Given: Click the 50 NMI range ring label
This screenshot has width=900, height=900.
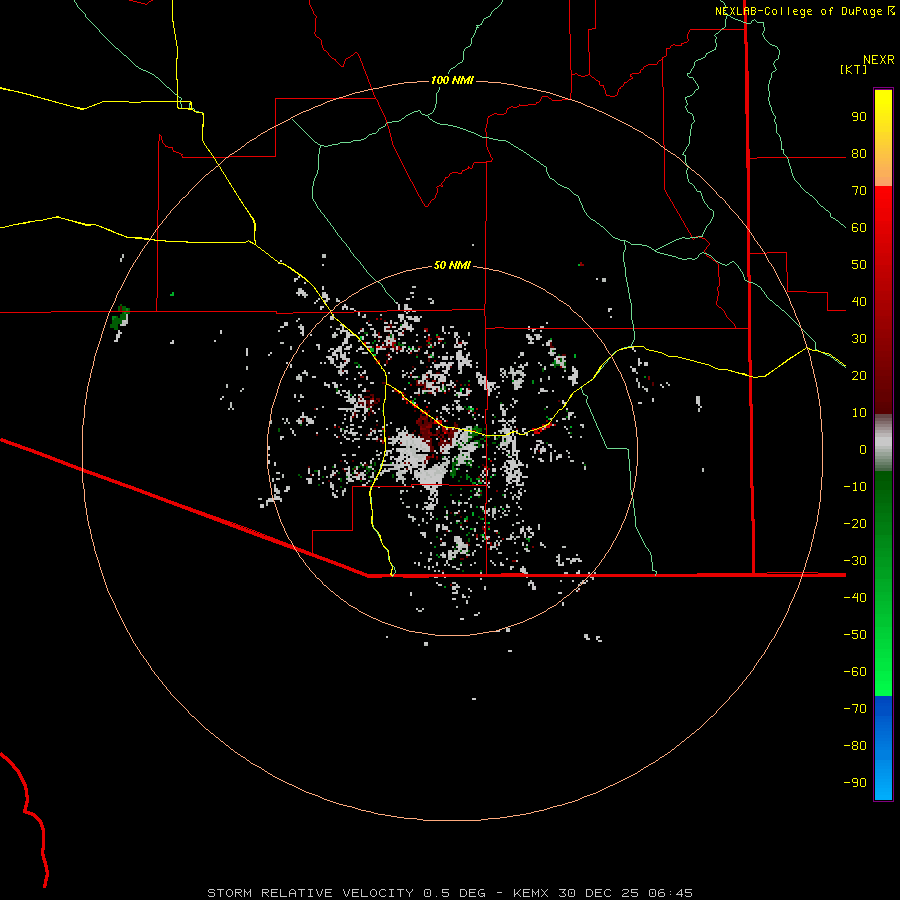Looking at the screenshot, I should pos(452,265).
